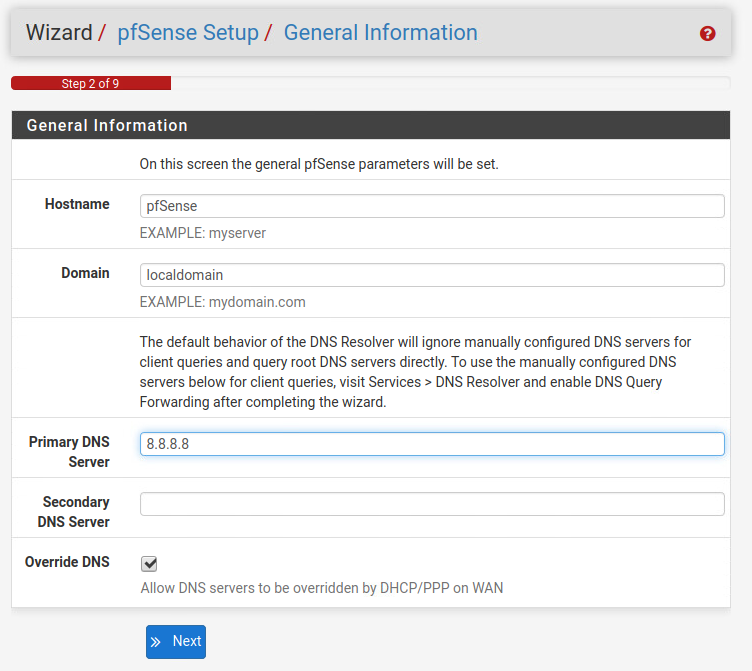Focus the Domain input field

point(432,275)
